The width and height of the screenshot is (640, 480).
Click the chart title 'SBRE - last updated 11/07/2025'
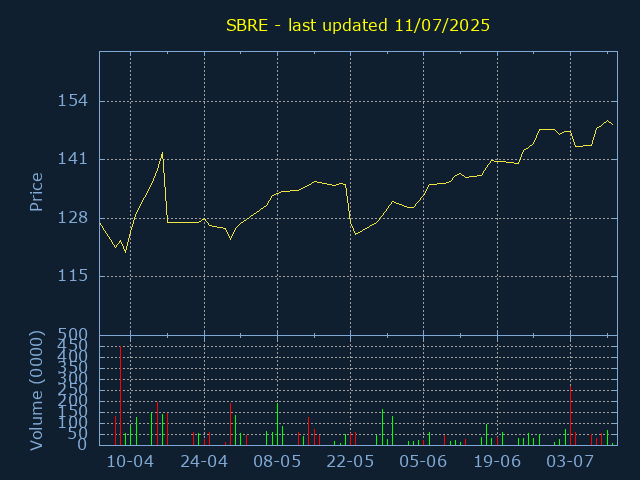pos(358,25)
